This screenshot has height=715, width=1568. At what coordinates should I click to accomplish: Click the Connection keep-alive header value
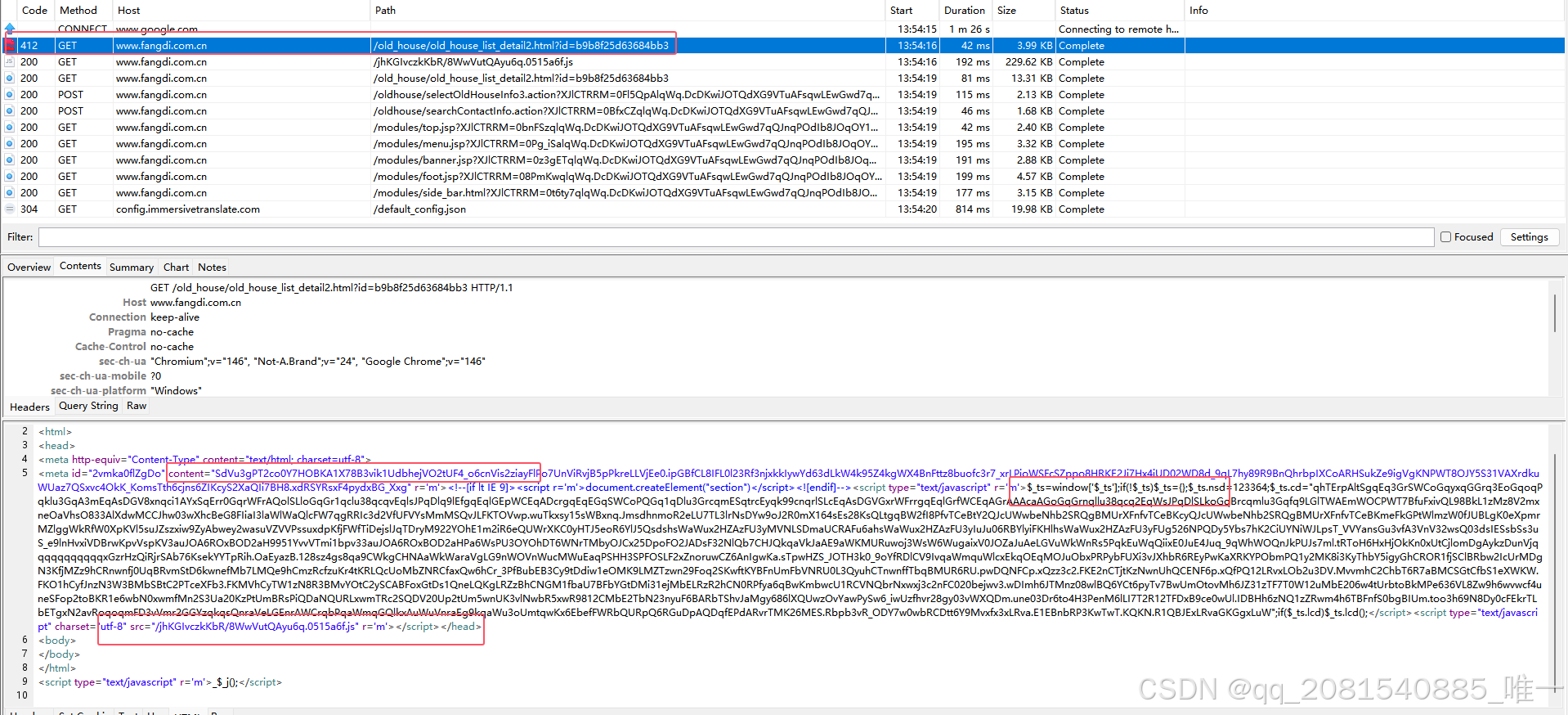point(175,317)
